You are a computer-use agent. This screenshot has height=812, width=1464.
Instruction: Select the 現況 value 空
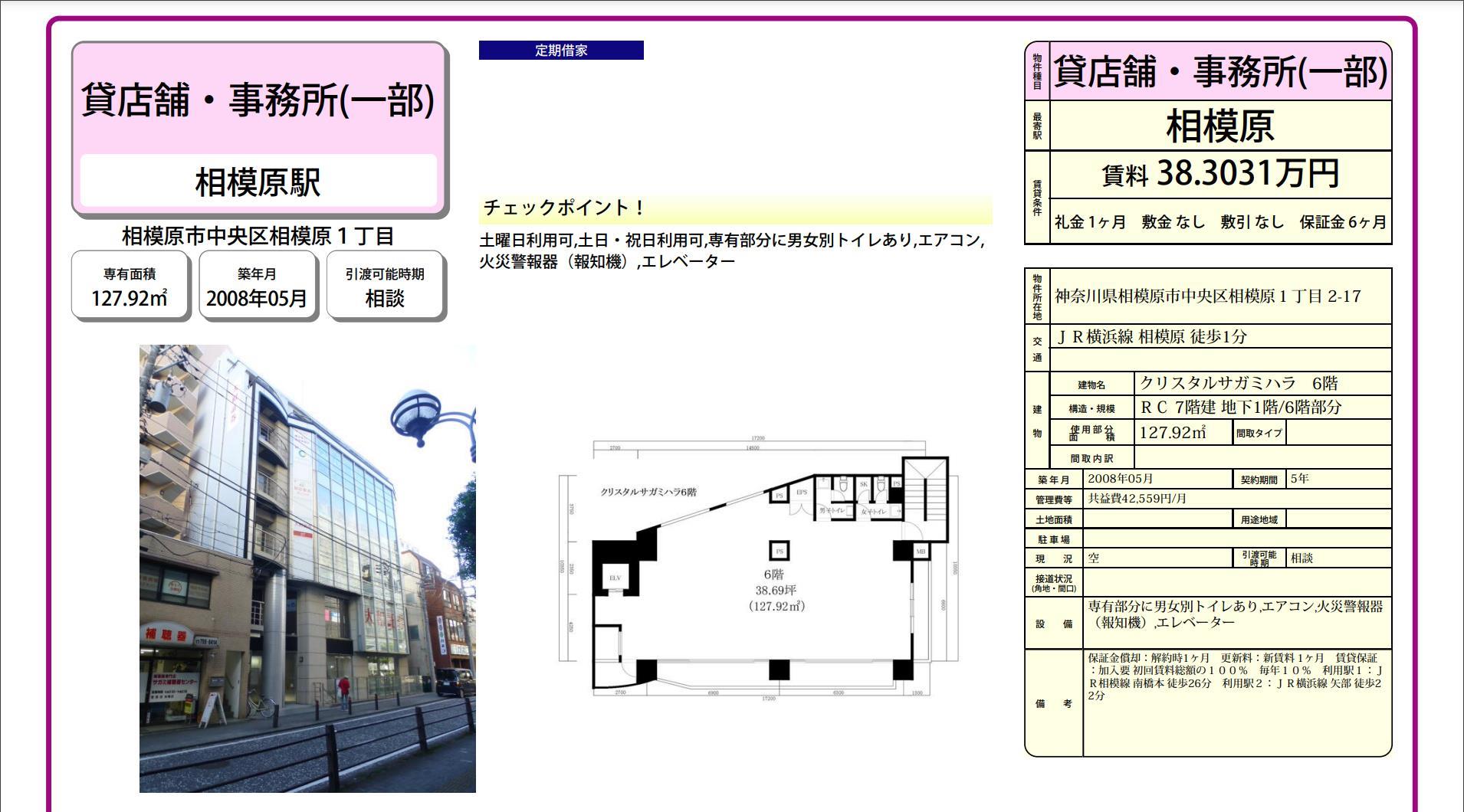[1094, 558]
